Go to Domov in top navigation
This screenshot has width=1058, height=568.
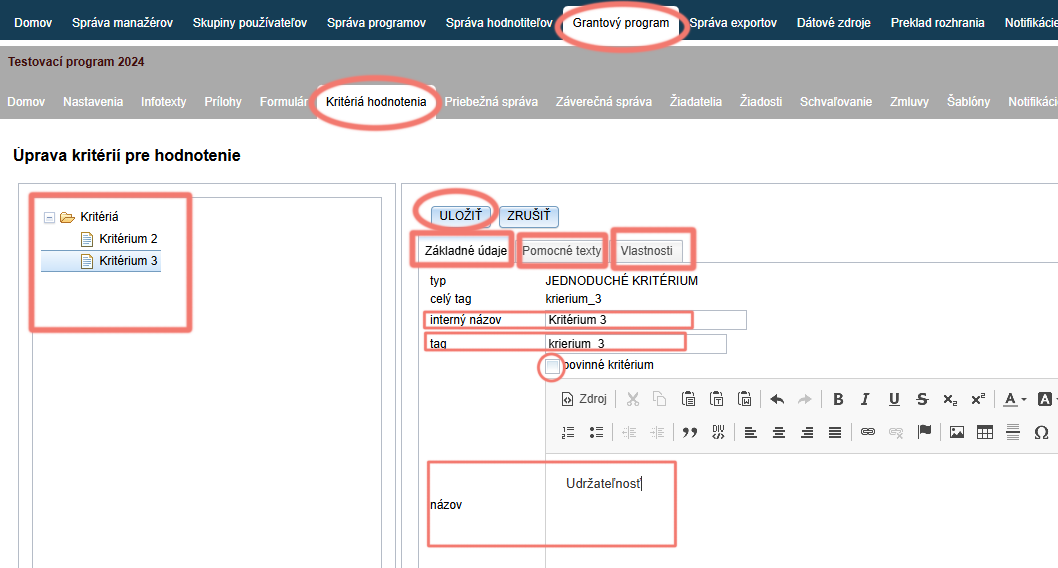[x=33, y=23]
